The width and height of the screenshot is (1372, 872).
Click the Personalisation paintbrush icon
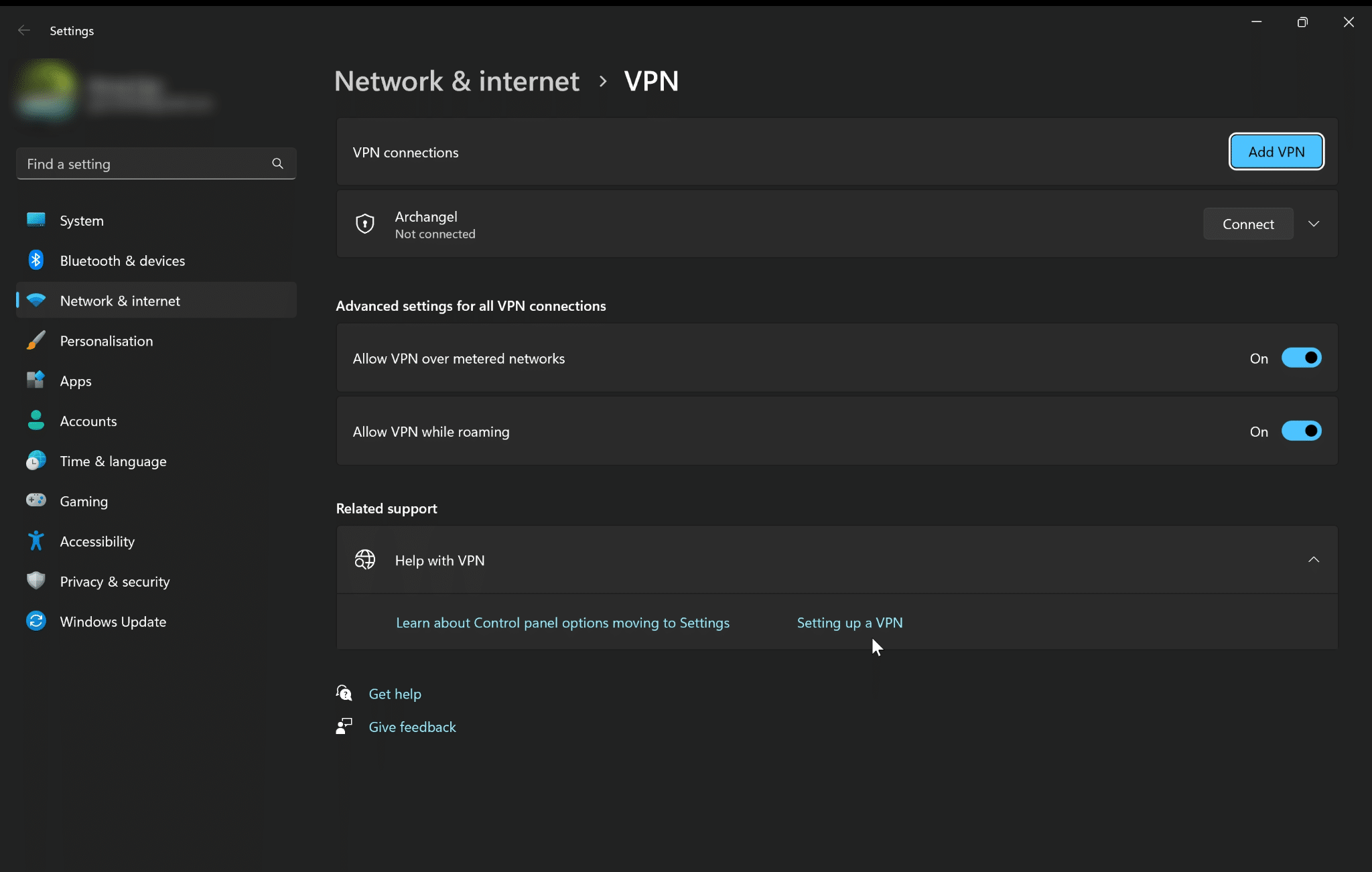pyautogui.click(x=36, y=340)
